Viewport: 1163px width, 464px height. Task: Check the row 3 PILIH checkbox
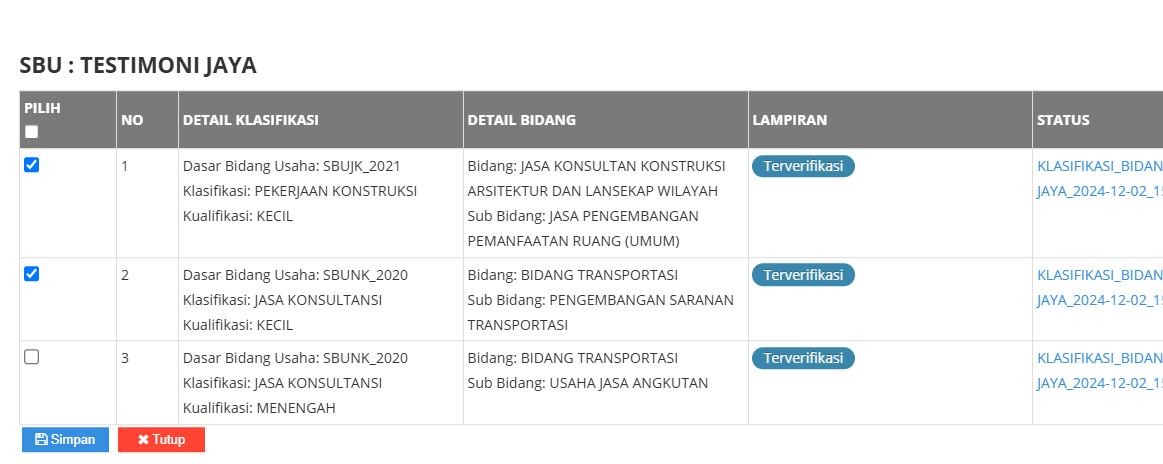(31, 357)
